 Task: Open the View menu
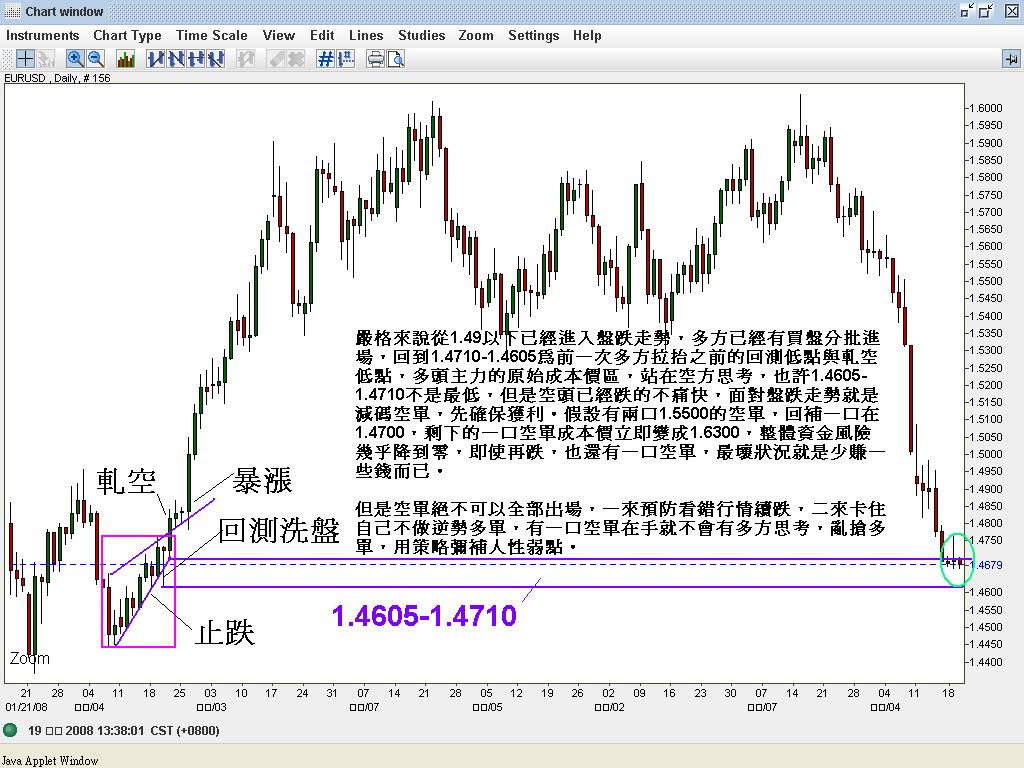coord(279,35)
